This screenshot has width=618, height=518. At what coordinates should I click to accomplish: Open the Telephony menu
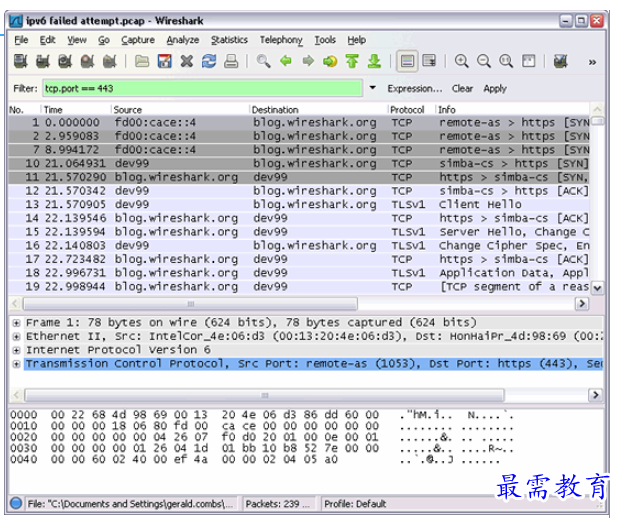(x=281, y=40)
